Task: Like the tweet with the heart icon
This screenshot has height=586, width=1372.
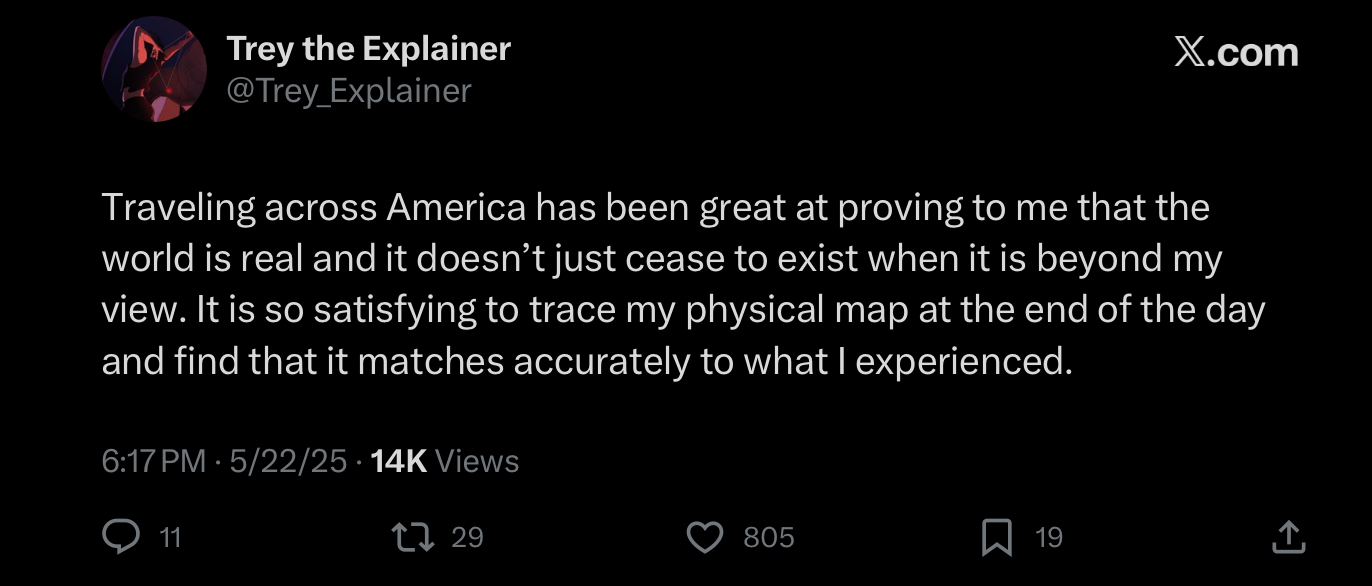Action: [x=705, y=538]
